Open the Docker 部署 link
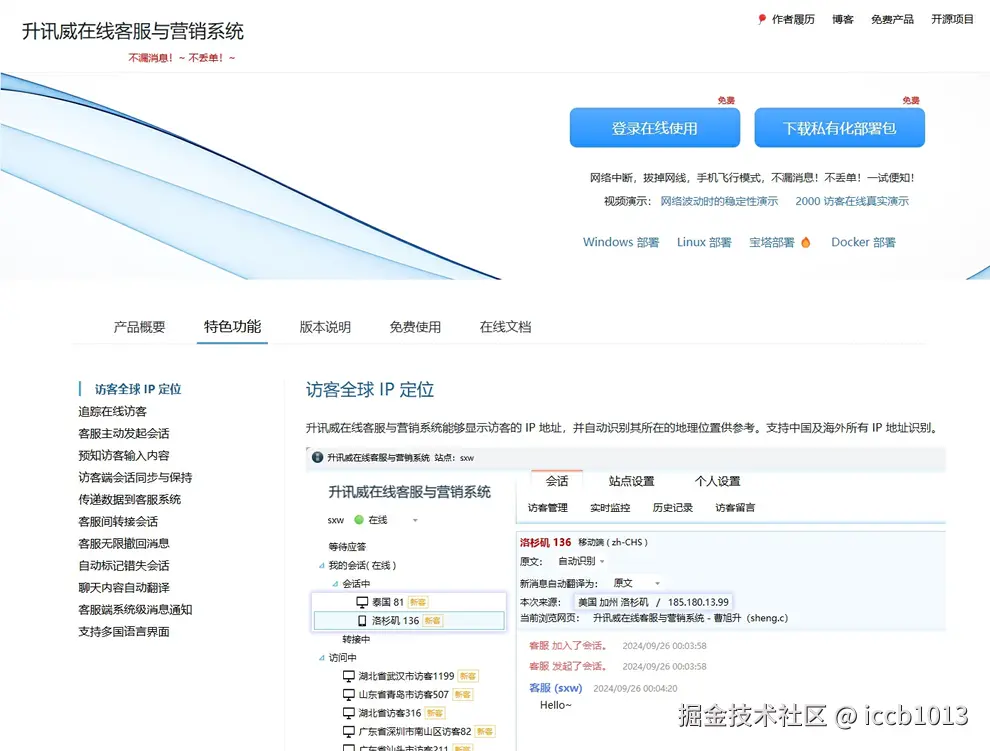 pyautogui.click(x=864, y=243)
